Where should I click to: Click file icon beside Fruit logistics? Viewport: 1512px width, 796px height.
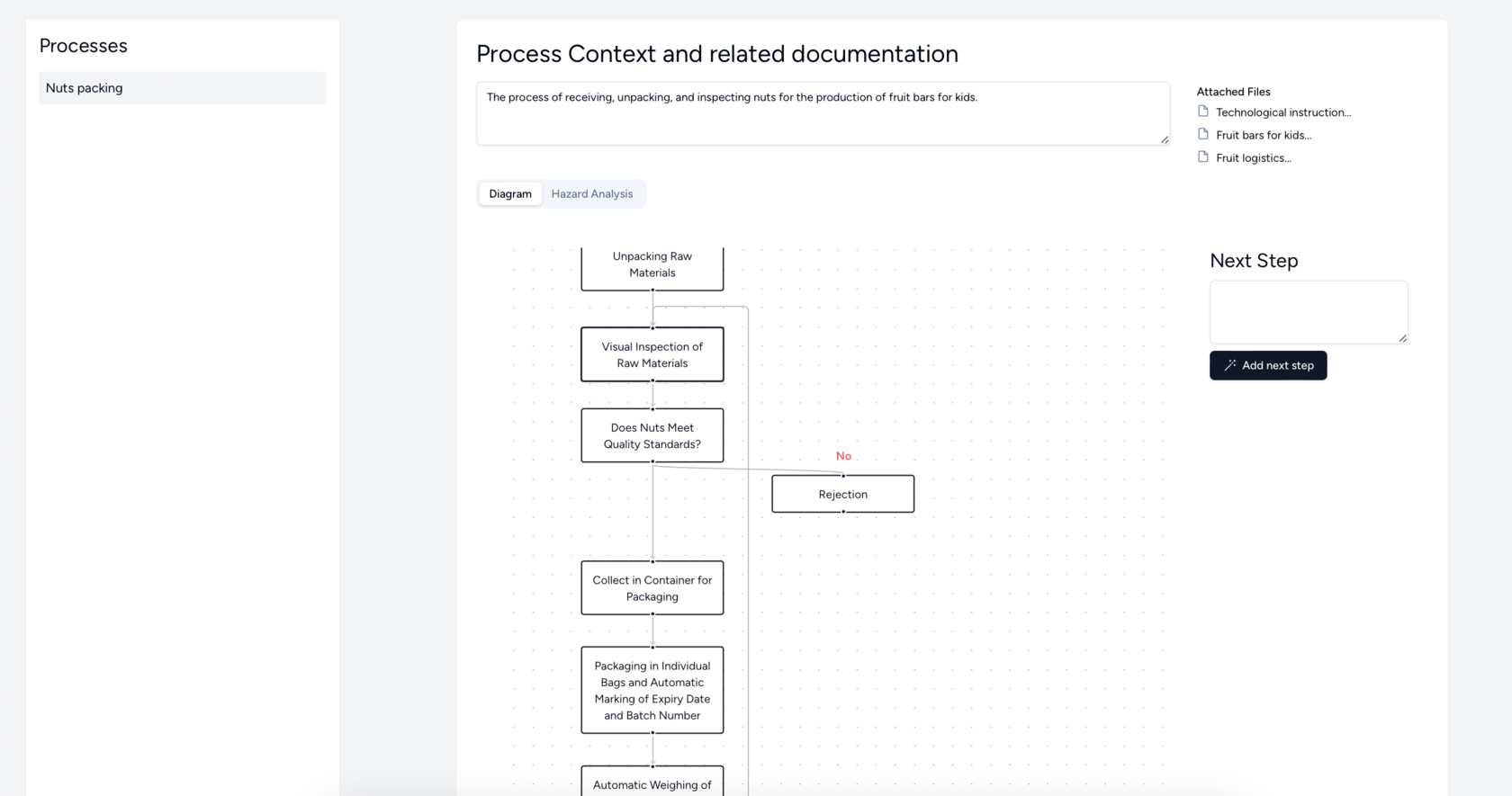(1203, 157)
